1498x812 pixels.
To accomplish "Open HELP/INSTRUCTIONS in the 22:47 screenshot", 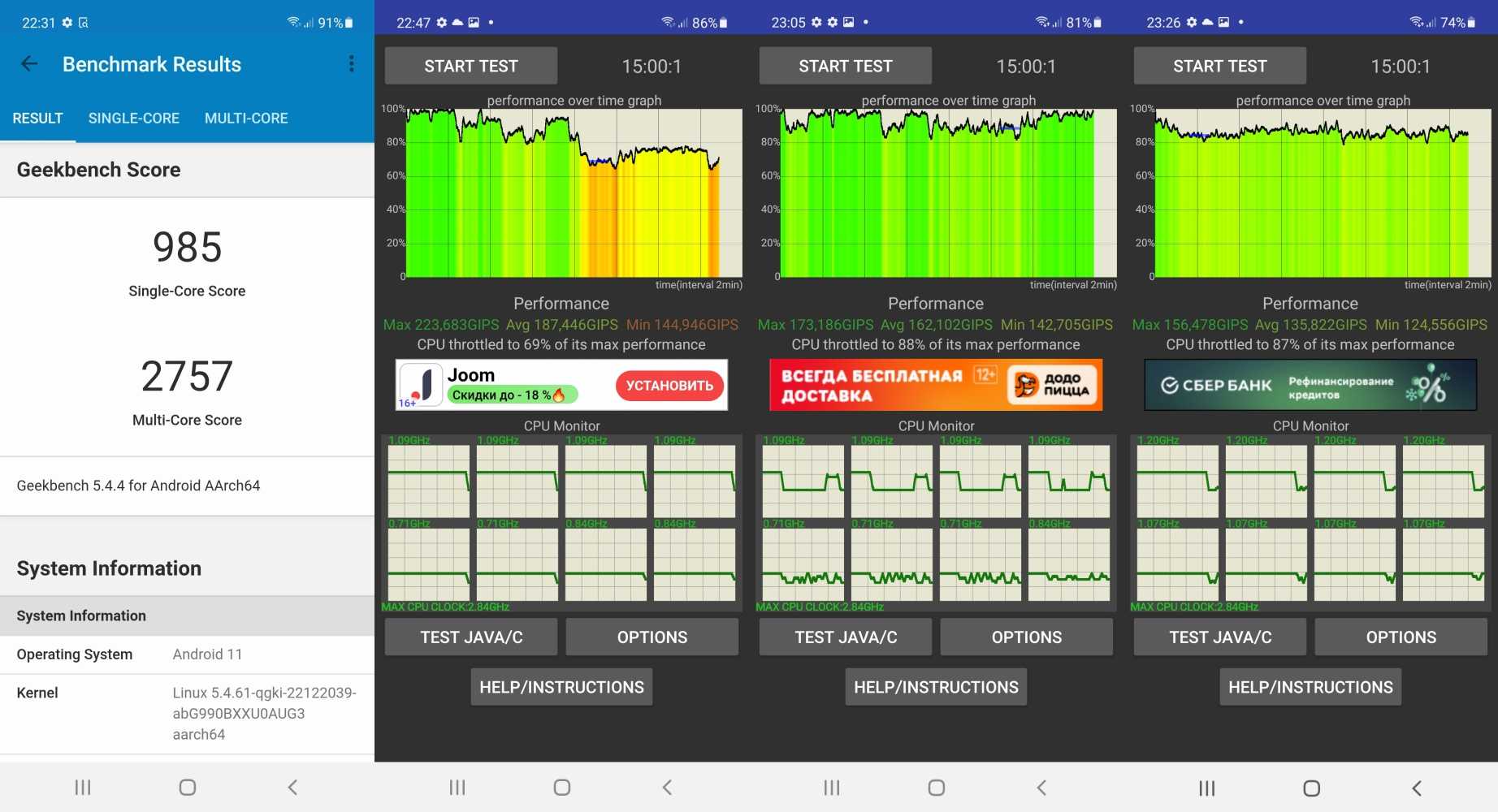I will coord(561,687).
